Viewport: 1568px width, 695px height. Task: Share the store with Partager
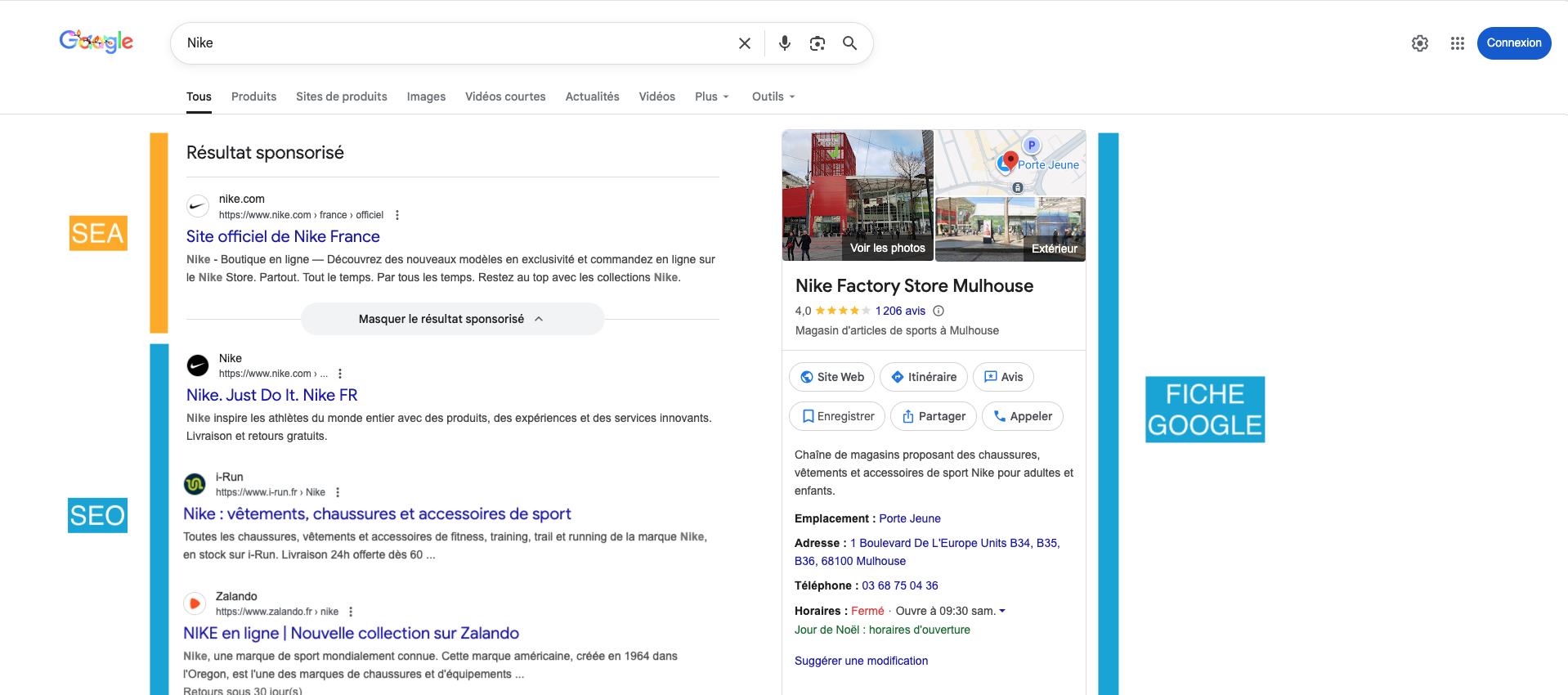point(934,416)
